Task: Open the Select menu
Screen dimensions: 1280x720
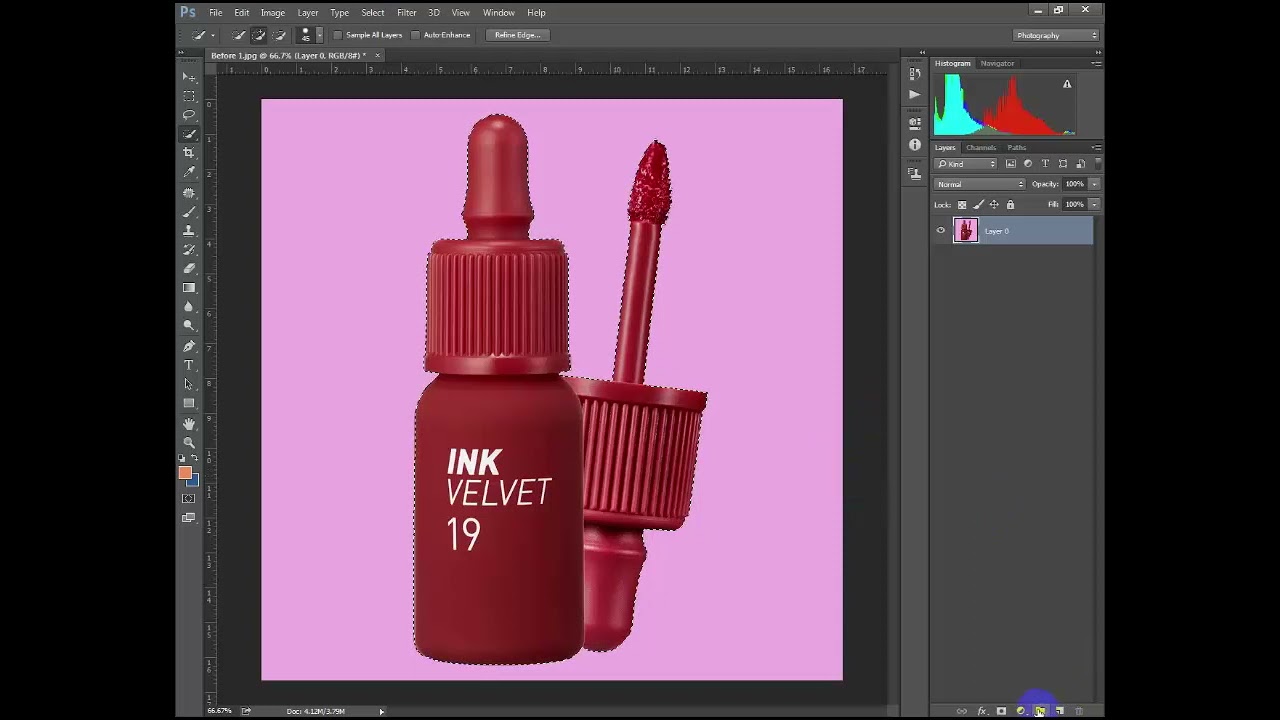Action: point(373,13)
